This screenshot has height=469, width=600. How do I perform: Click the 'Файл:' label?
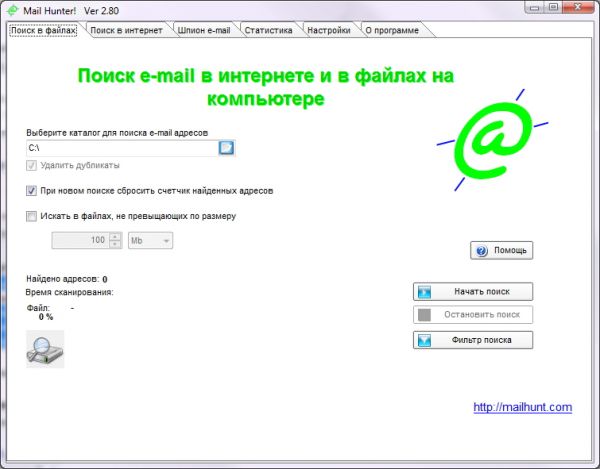click(38, 308)
